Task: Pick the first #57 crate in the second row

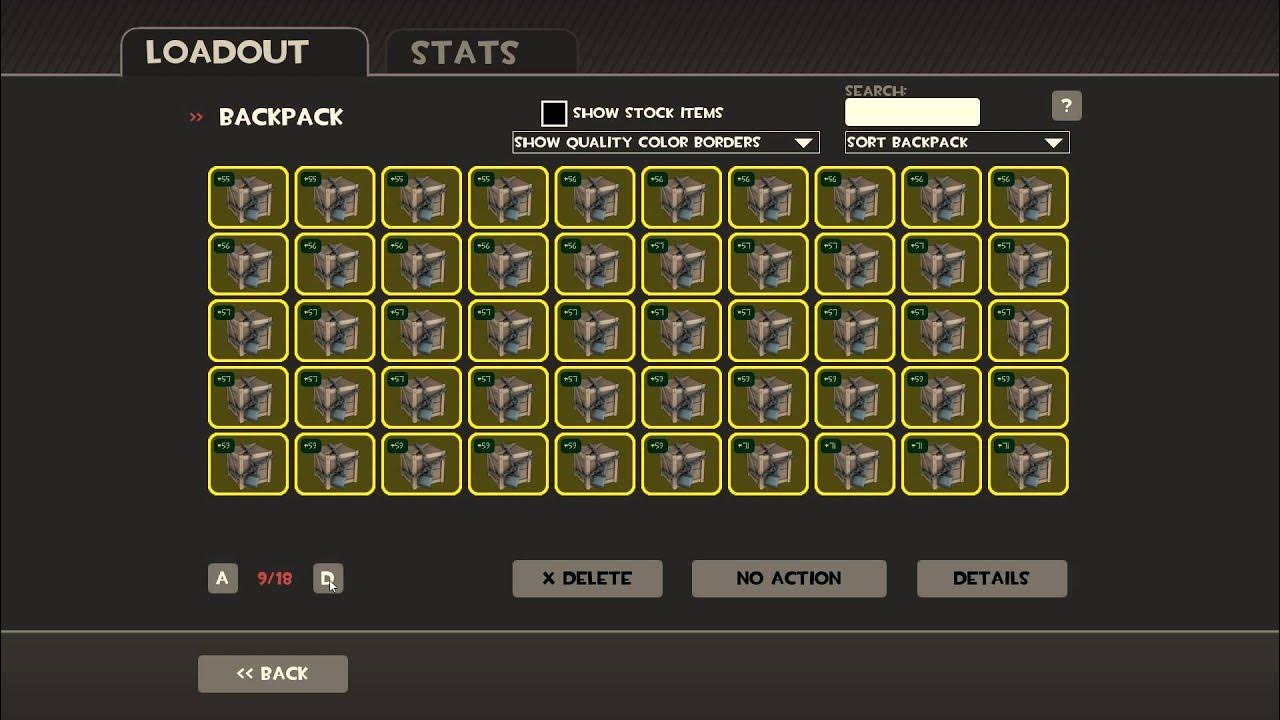Action: [681, 264]
